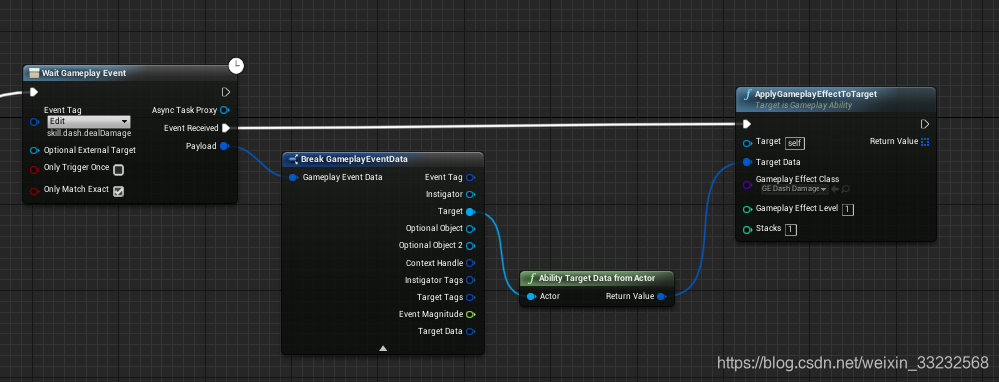The width and height of the screenshot is (999, 382).
Task: Click the latent clock icon on Wait Gameplay Event
Action: (x=236, y=65)
